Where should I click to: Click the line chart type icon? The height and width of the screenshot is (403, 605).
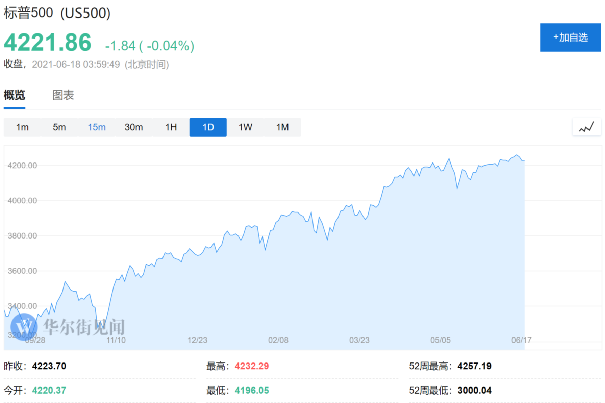pyautogui.click(x=586, y=127)
